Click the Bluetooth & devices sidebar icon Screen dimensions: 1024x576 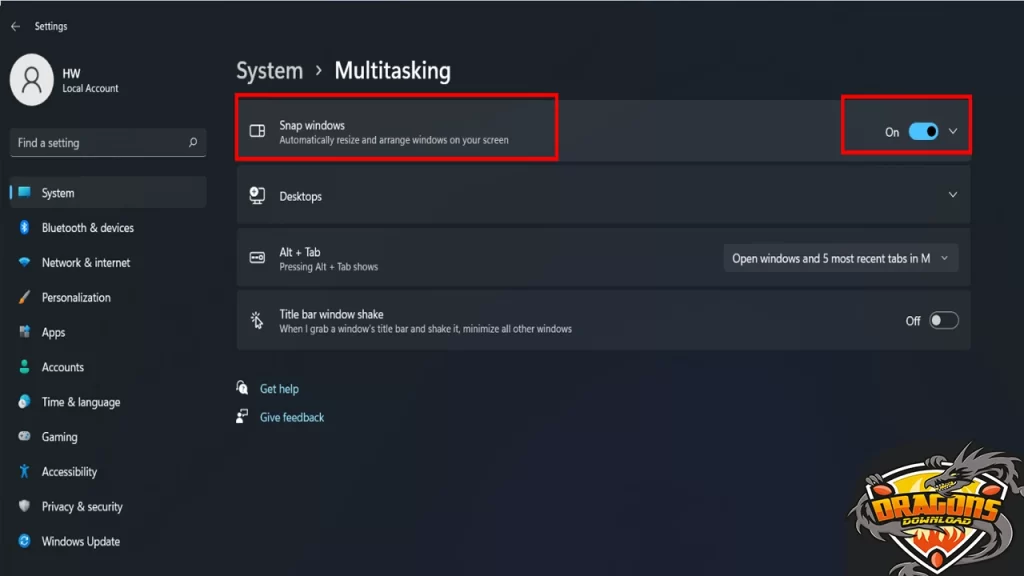point(24,227)
